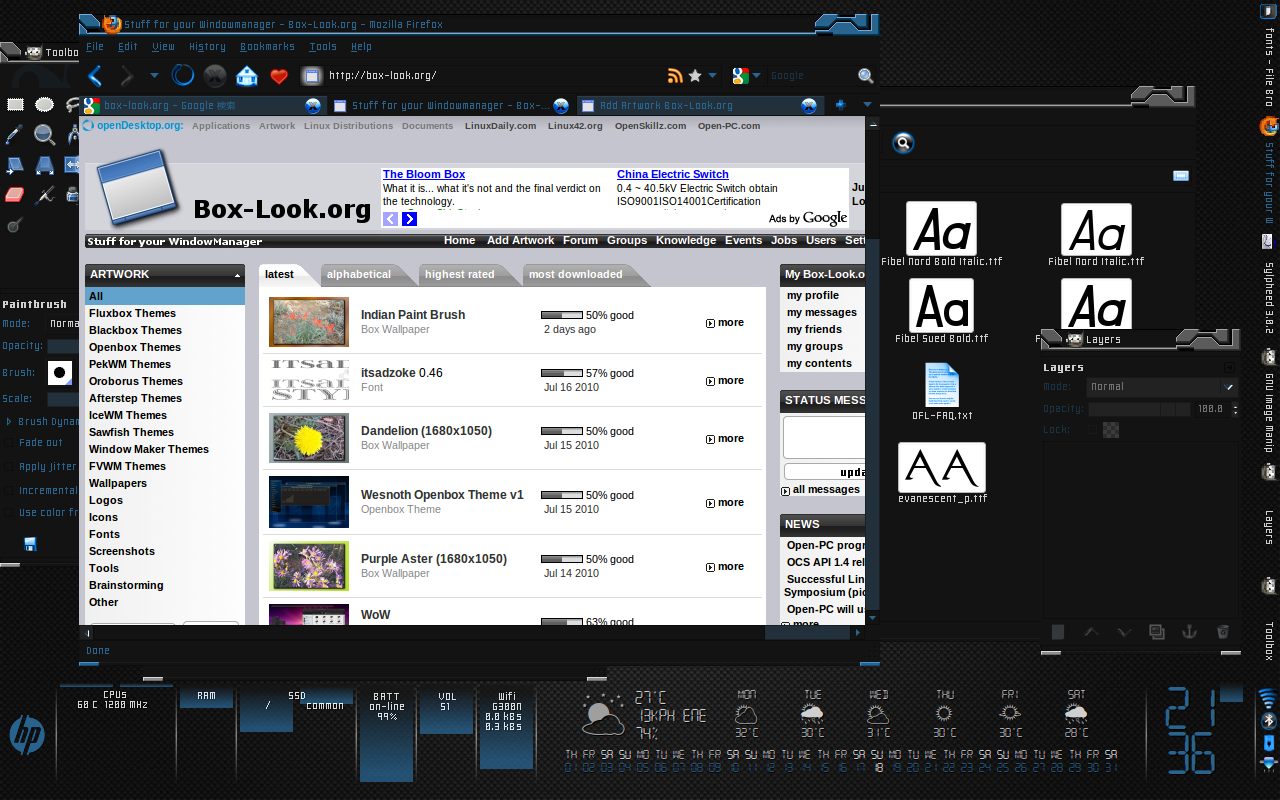Select the Shear tool in GIMP Toolbox
The width and height of the screenshot is (1280, 800).
pyautogui.click(x=15, y=164)
